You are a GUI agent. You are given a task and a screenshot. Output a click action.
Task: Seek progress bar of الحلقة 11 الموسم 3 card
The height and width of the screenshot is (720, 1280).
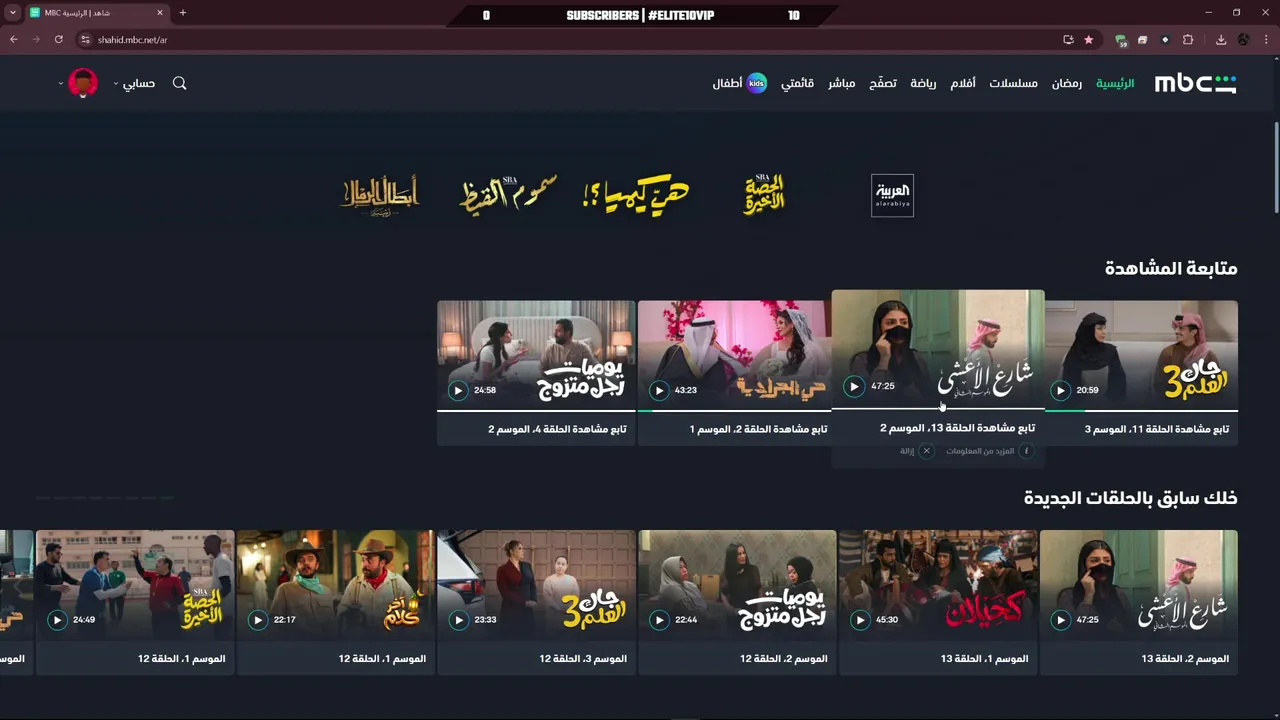[x=1141, y=410]
